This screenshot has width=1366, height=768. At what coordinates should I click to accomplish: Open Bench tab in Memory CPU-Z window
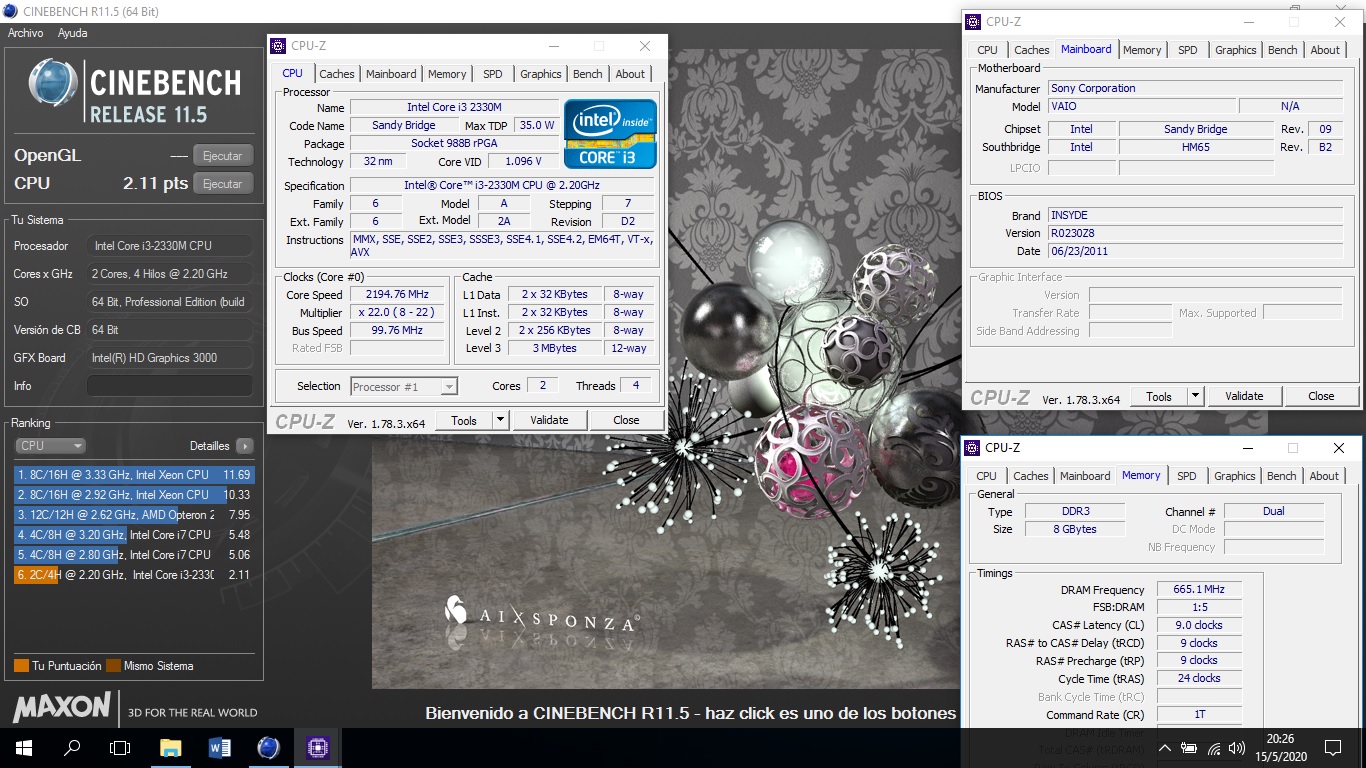pyautogui.click(x=1282, y=476)
